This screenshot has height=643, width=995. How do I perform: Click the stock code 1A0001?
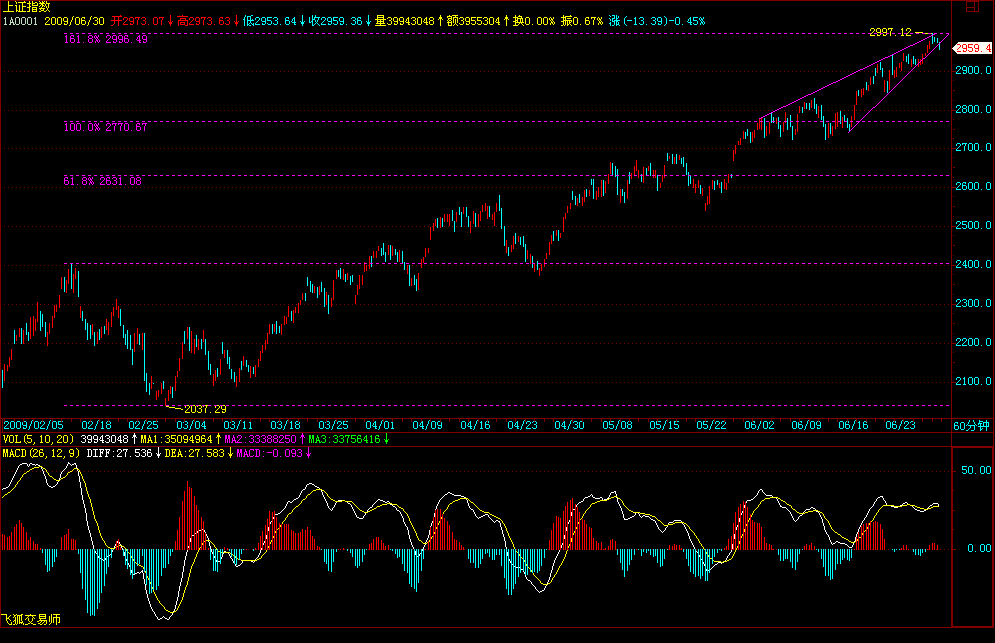[20, 21]
